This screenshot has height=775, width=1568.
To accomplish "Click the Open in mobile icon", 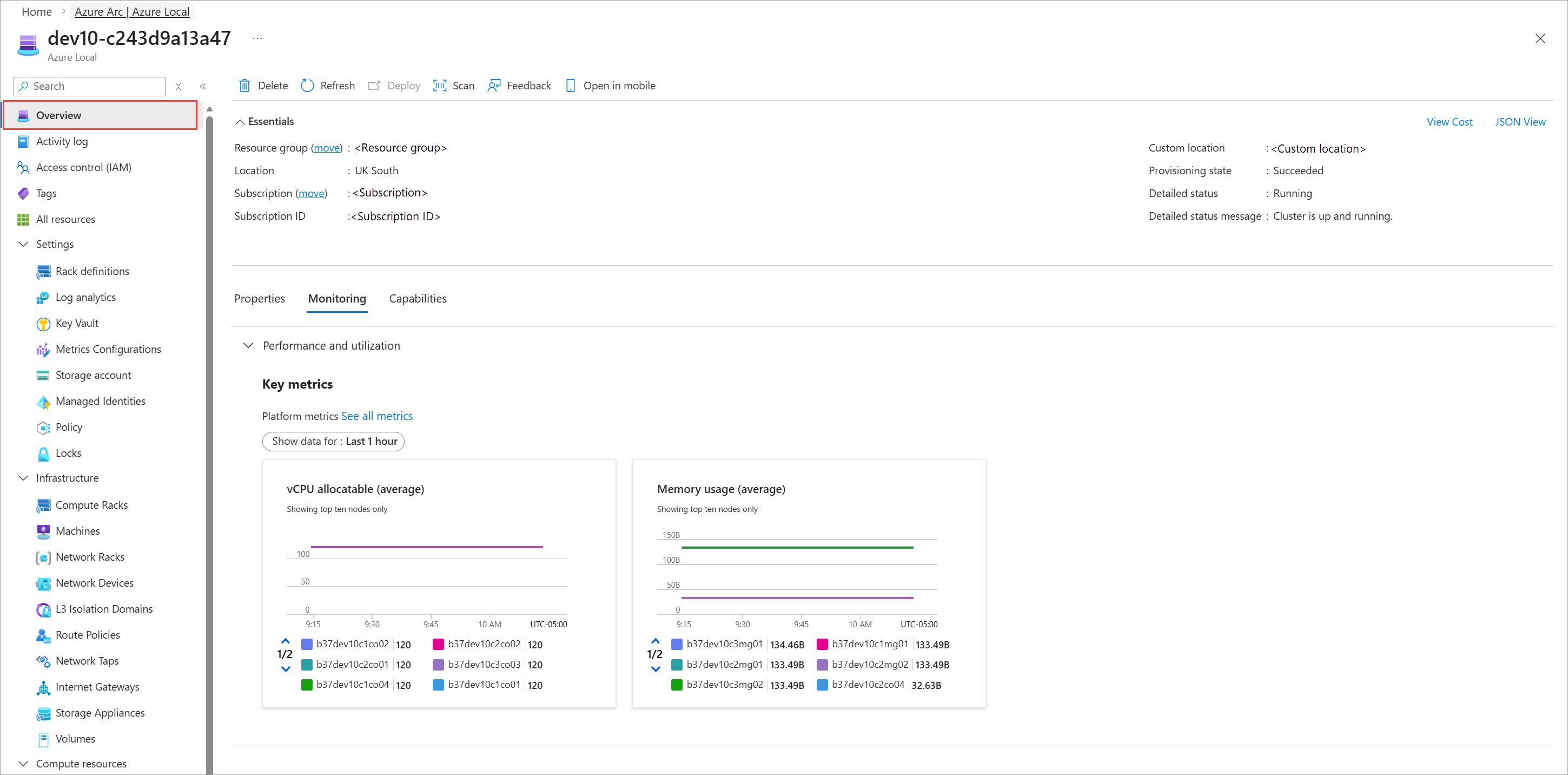I will tap(570, 86).
